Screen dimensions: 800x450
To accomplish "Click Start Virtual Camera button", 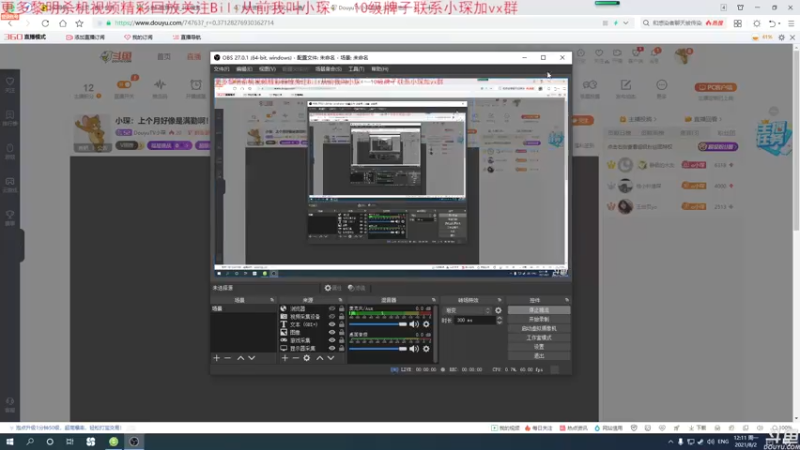I will click(539, 328).
